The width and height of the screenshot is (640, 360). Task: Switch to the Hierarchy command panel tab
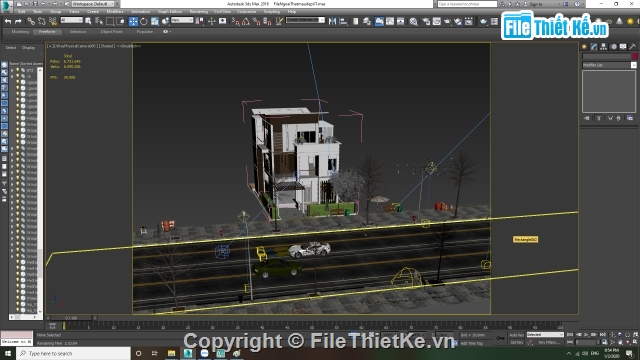pyautogui.click(x=603, y=47)
